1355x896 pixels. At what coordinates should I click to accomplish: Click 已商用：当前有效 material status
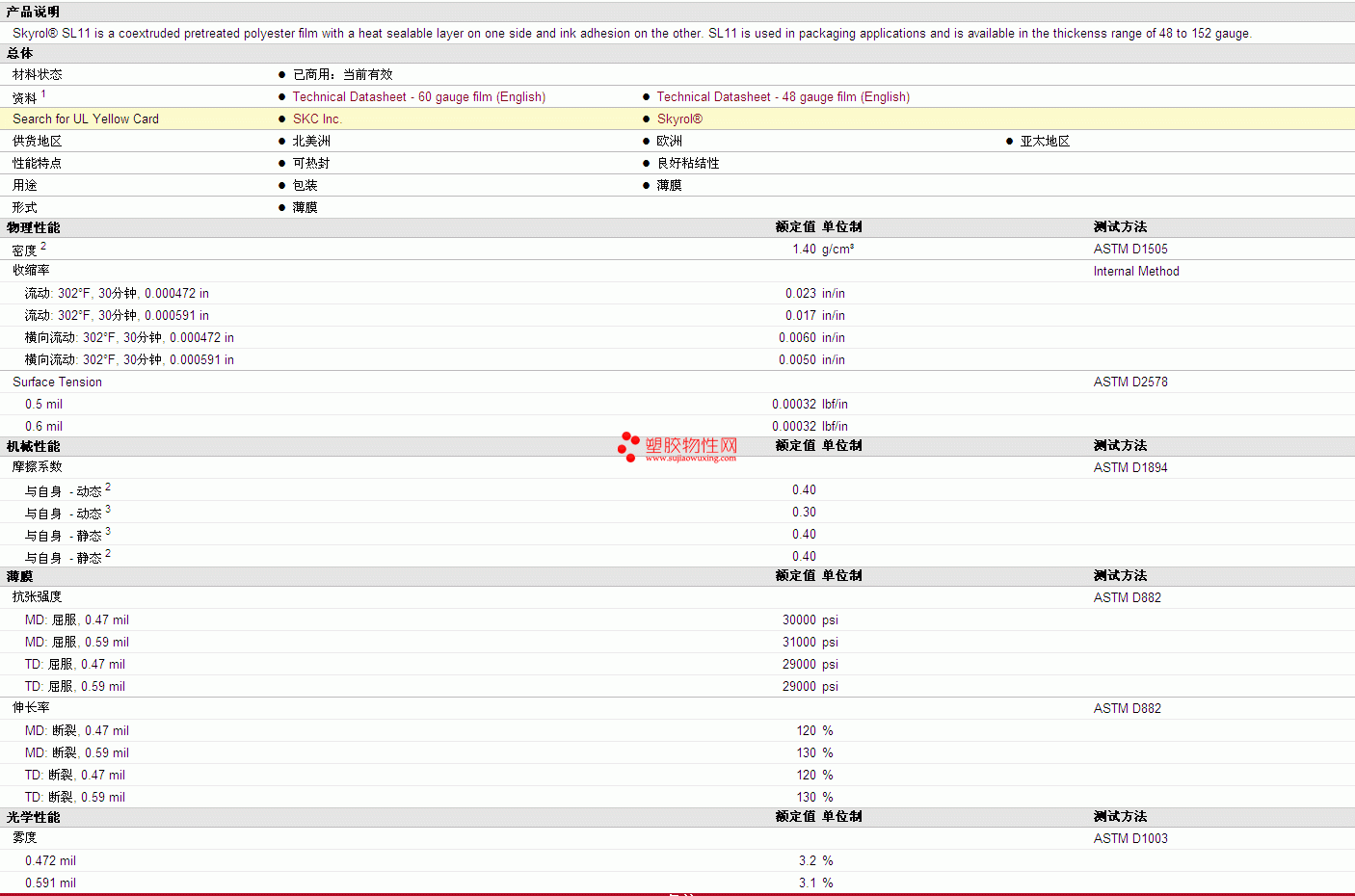coord(343,74)
